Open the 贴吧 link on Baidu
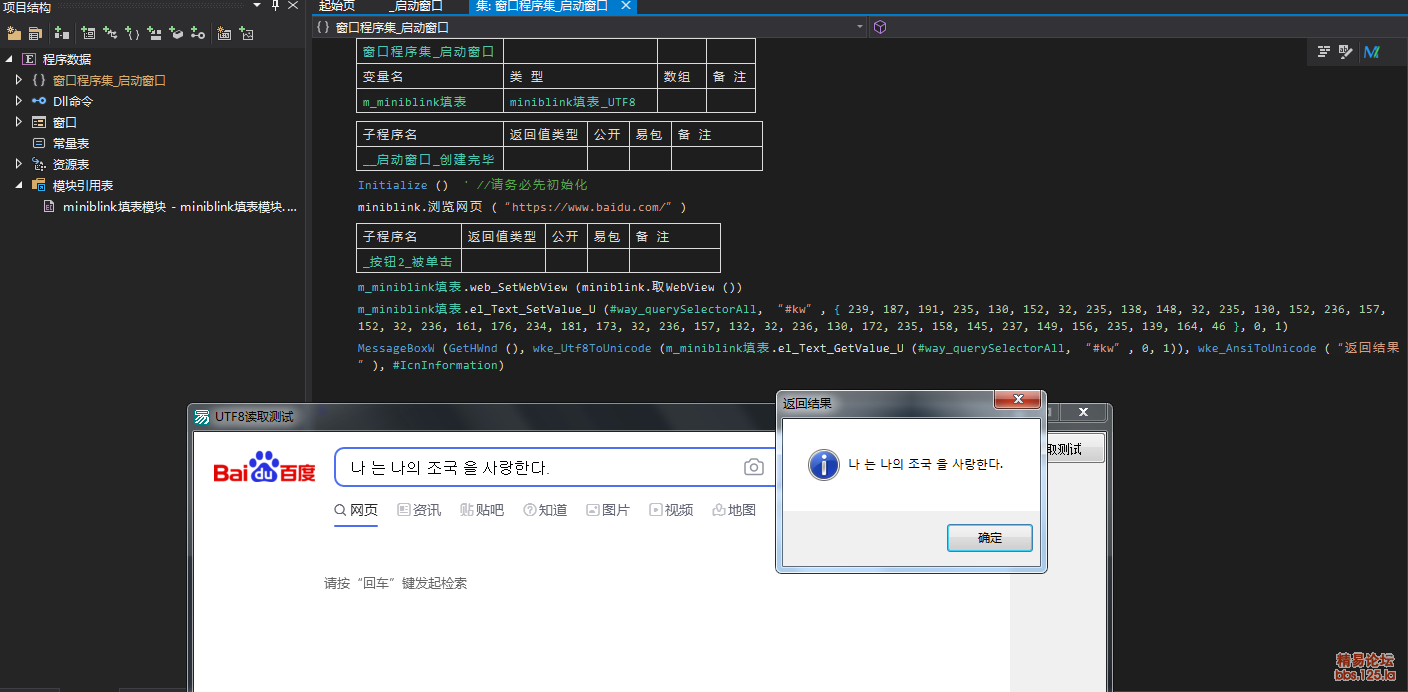The height and width of the screenshot is (692, 1408). point(482,510)
